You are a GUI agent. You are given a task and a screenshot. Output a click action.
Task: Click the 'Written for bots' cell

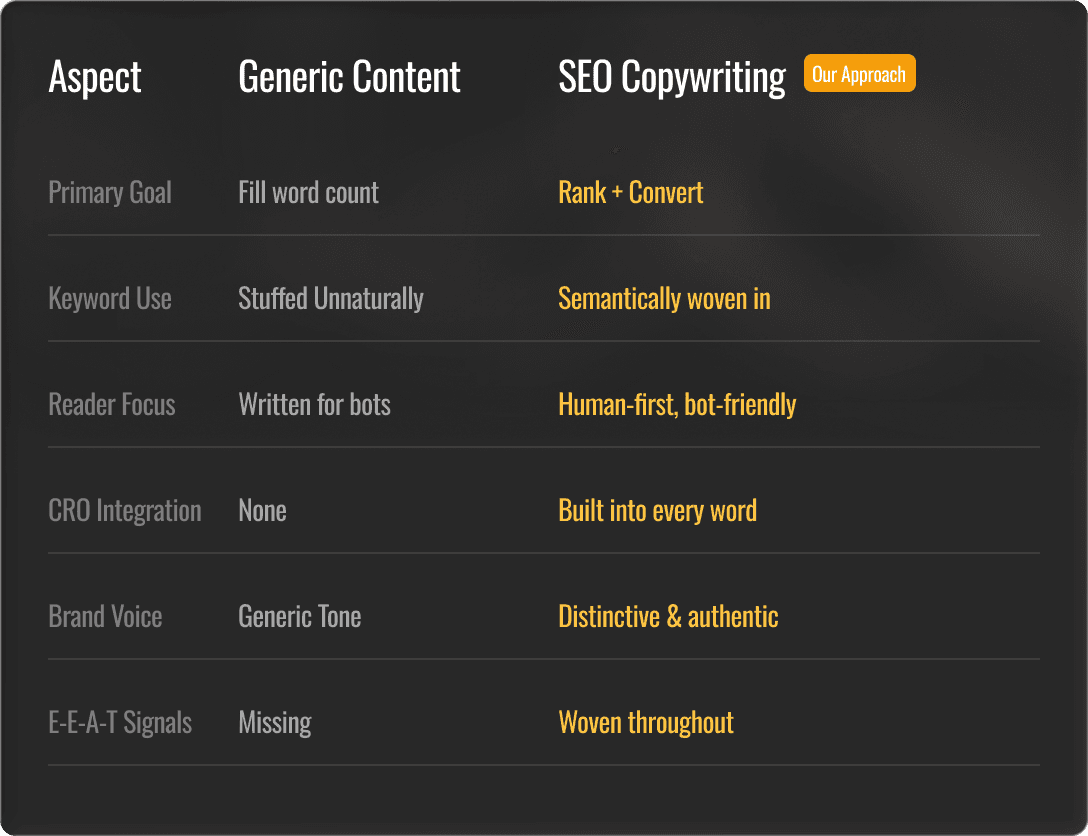[x=314, y=404]
